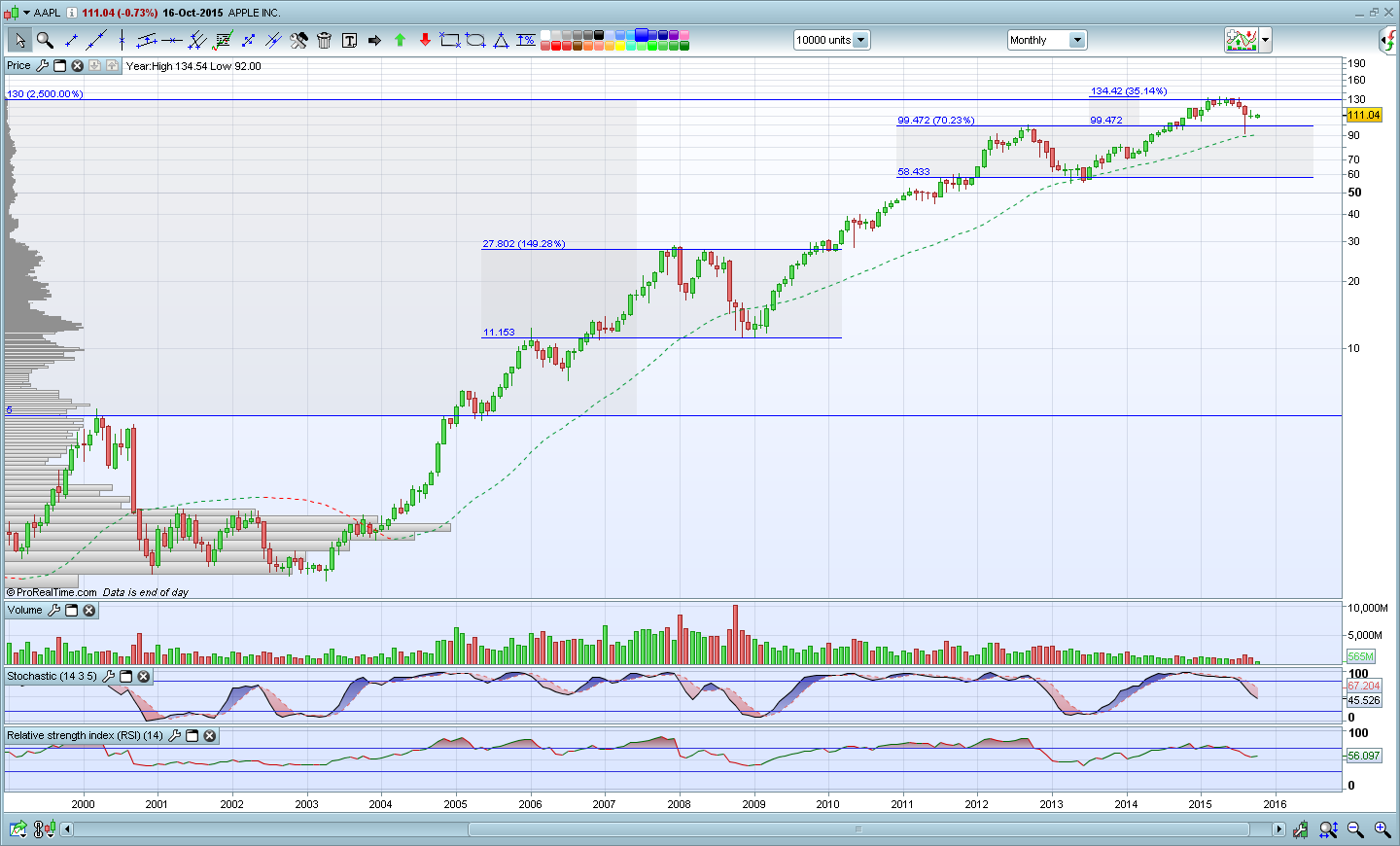This screenshot has height=846, width=1400.
Task: Open Price panel wrench settings
Action: point(42,66)
